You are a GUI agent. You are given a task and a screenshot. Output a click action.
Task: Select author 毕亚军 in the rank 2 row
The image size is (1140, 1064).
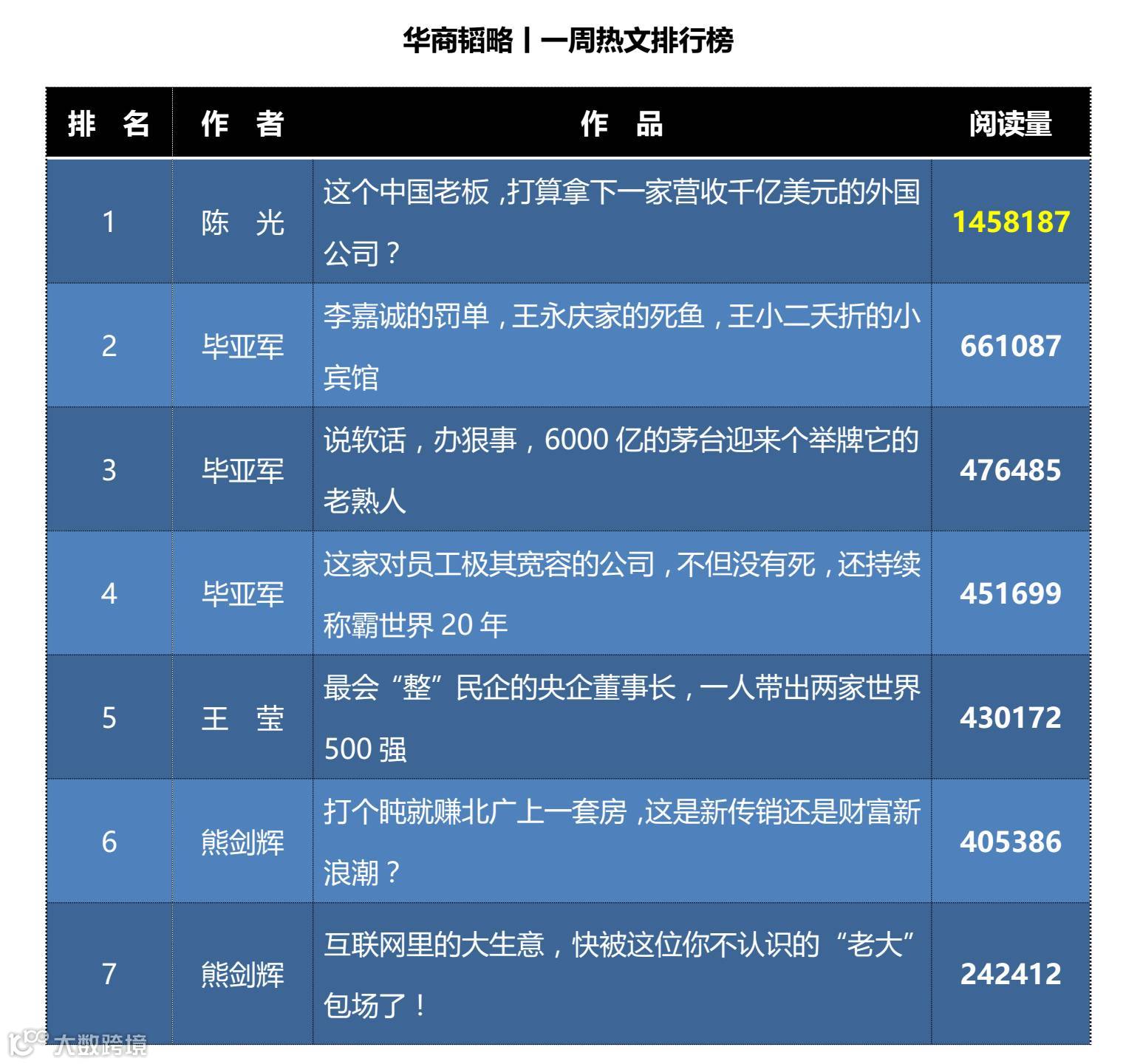(x=242, y=346)
